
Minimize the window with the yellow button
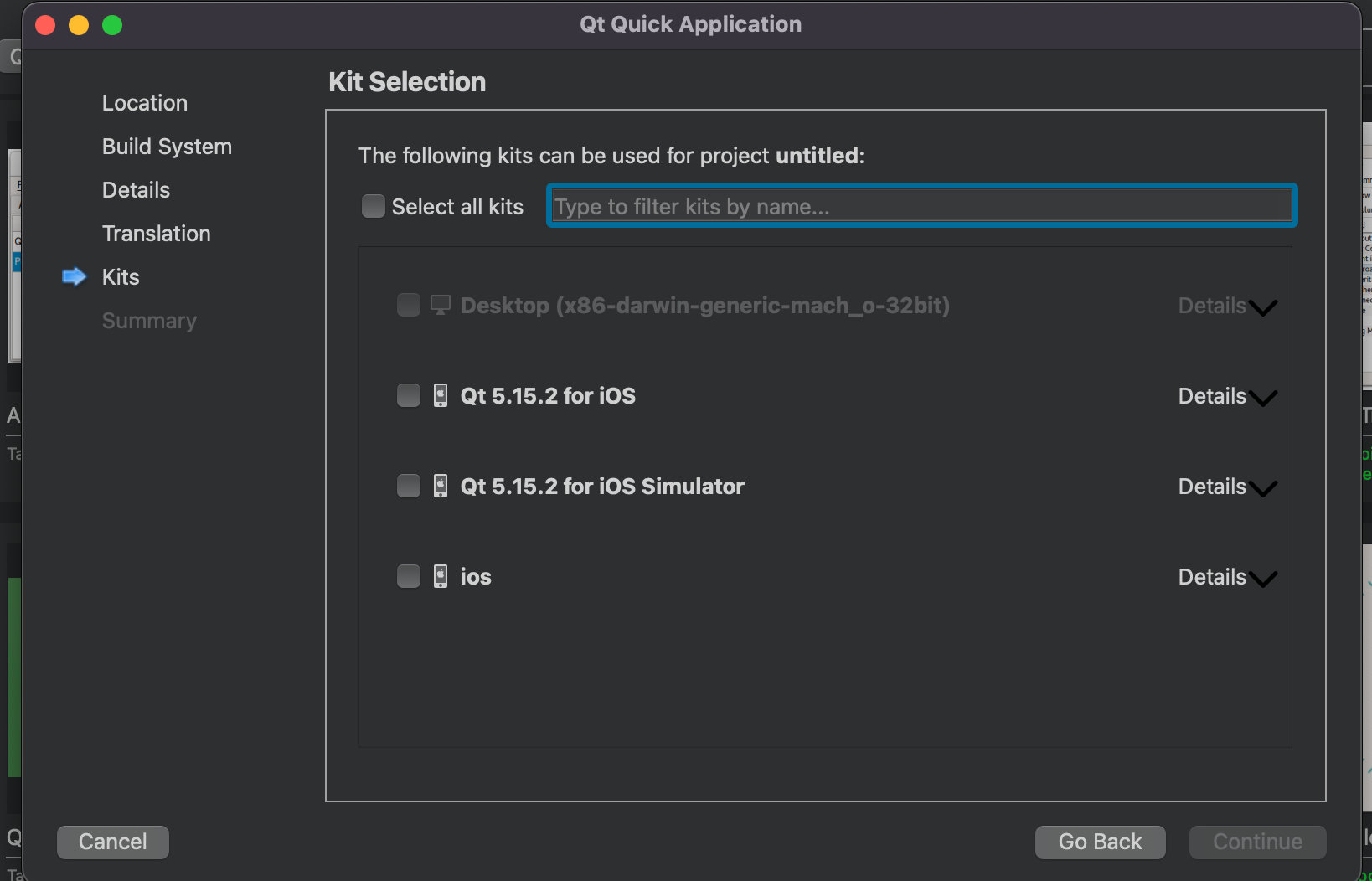[79, 25]
